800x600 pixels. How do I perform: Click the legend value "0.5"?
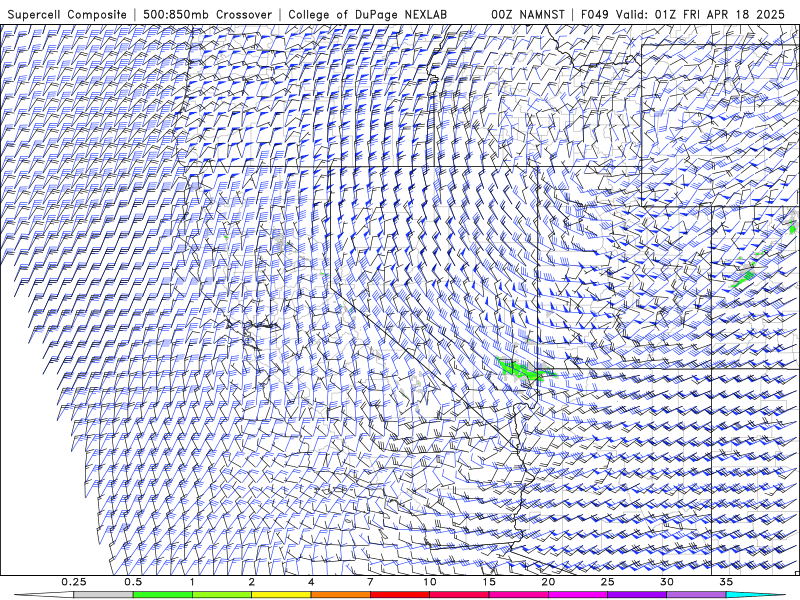coord(133,582)
